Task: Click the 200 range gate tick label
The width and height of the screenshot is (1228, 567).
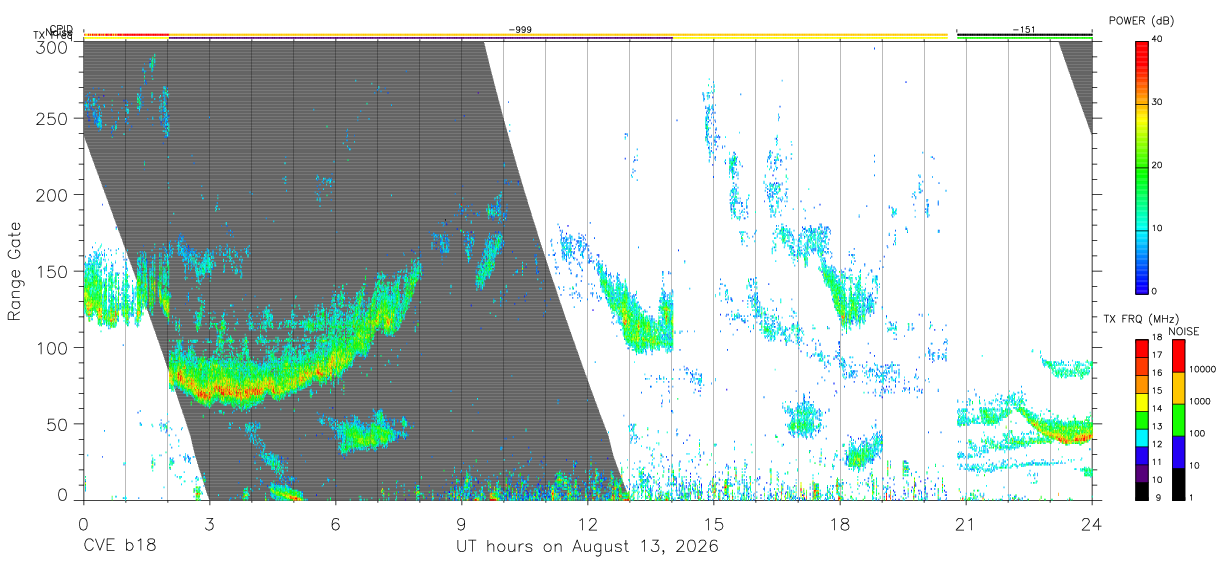Action: tap(53, 195)
